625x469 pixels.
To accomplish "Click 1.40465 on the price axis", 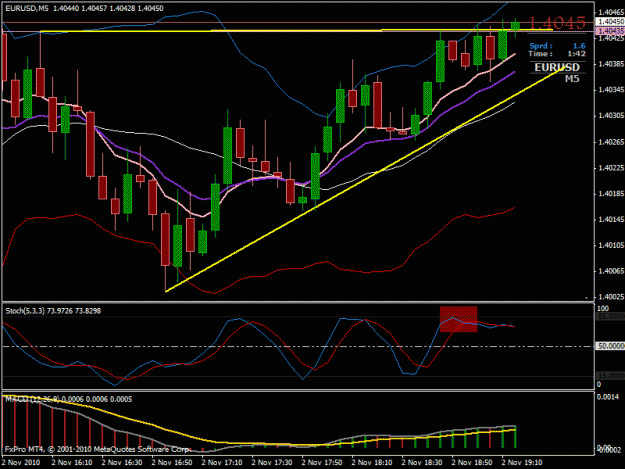I will (x=611, y=13).
